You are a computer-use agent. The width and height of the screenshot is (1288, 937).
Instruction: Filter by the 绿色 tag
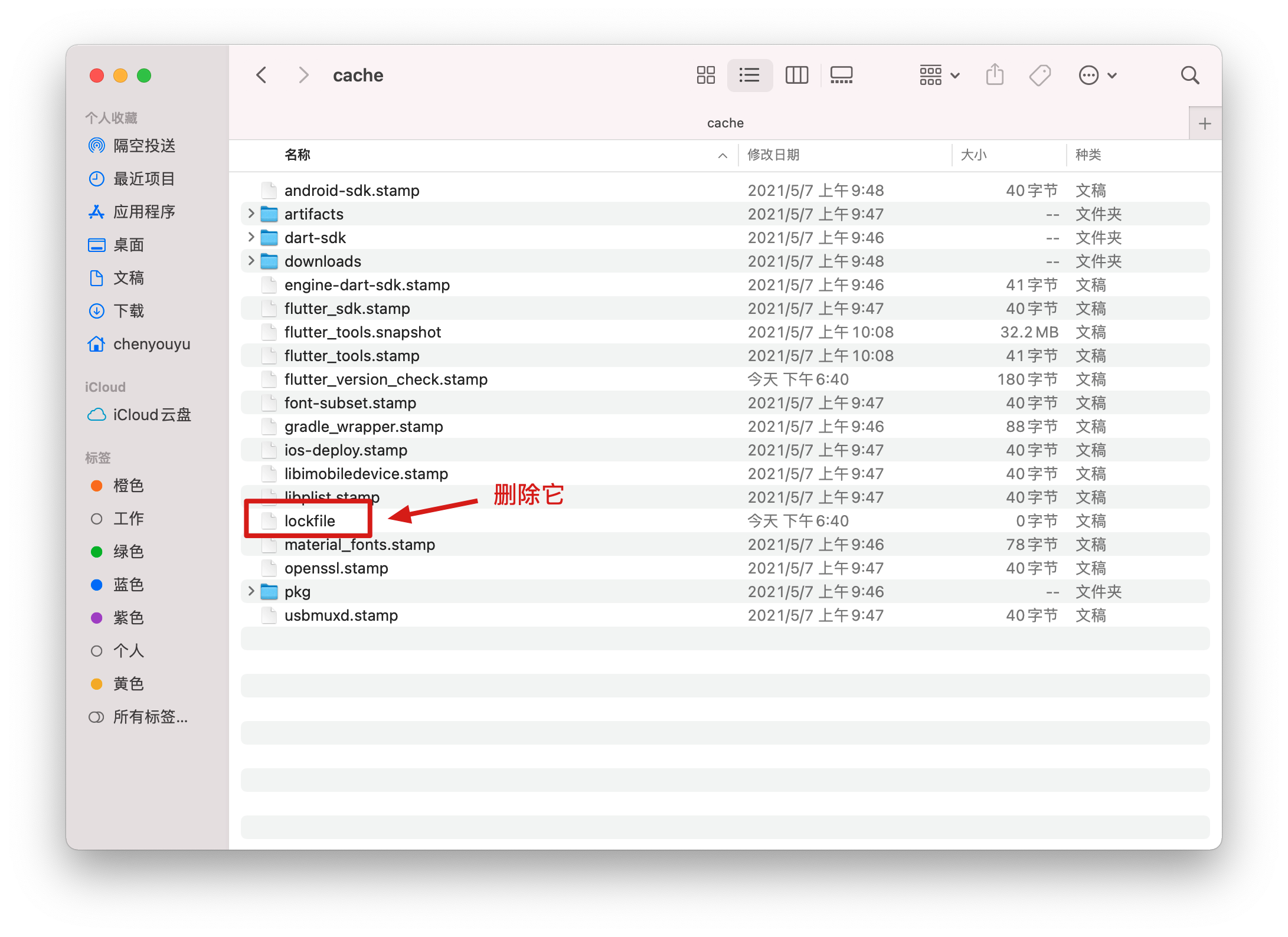tap(117, 552)
